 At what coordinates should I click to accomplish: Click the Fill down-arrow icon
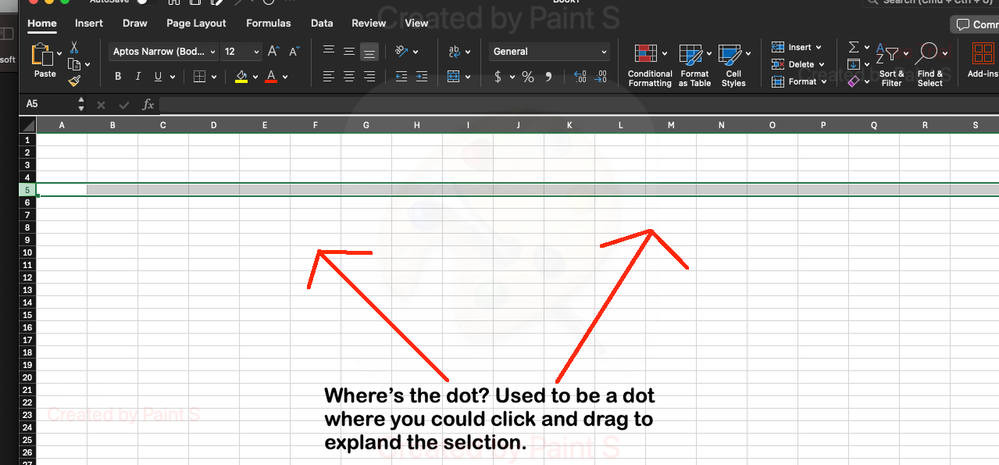click(x=854, y=64)
